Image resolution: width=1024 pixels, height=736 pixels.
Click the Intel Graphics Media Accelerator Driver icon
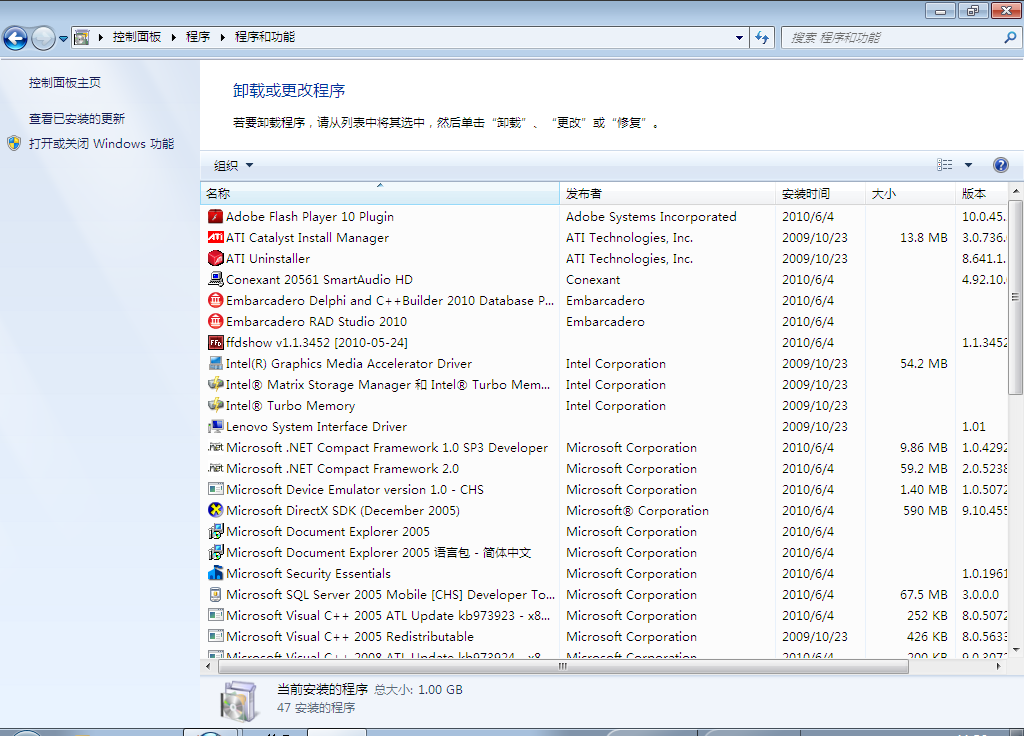point(216,363)
